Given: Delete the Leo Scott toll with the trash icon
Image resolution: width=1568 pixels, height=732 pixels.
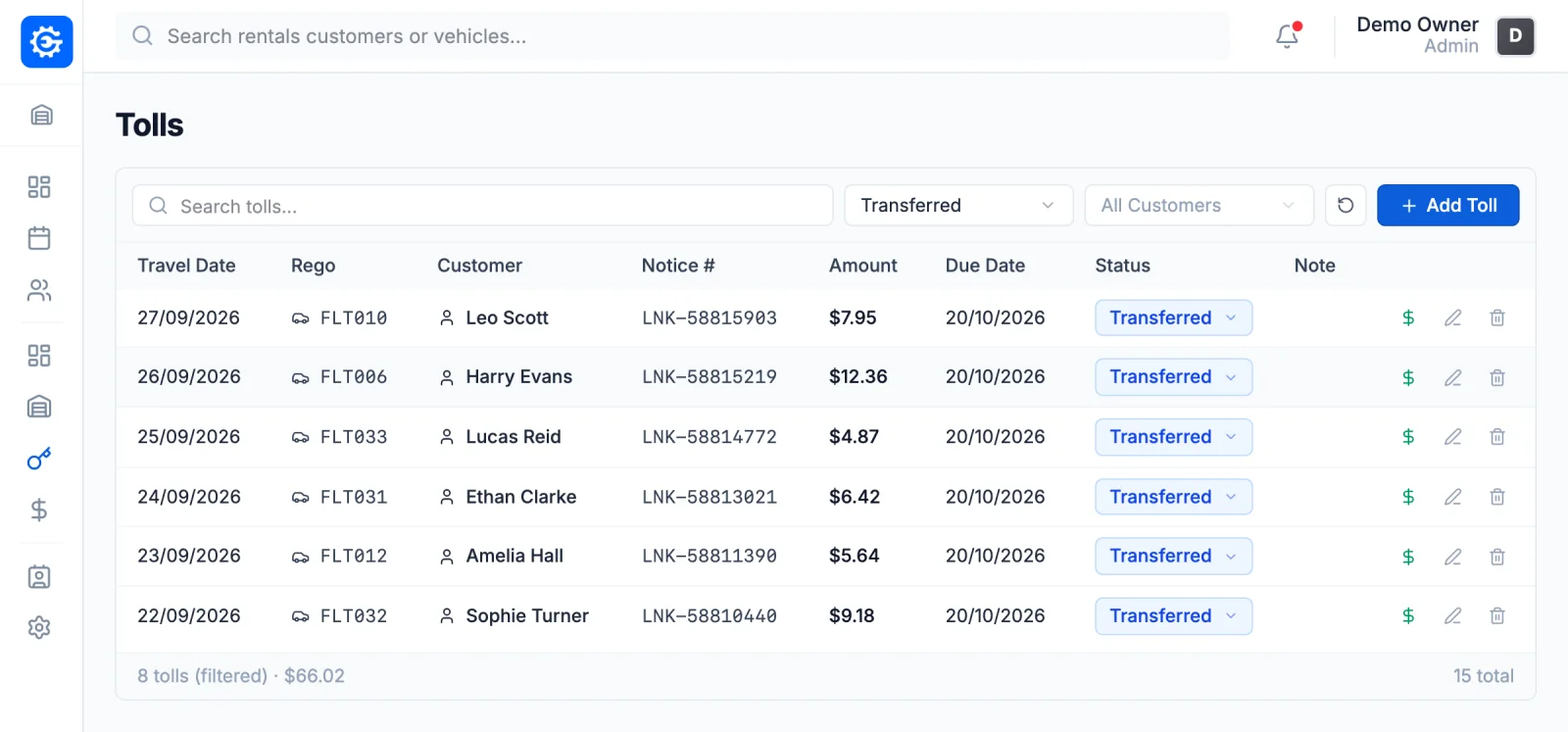Looking at the screenshot, I should point(1497,317).
